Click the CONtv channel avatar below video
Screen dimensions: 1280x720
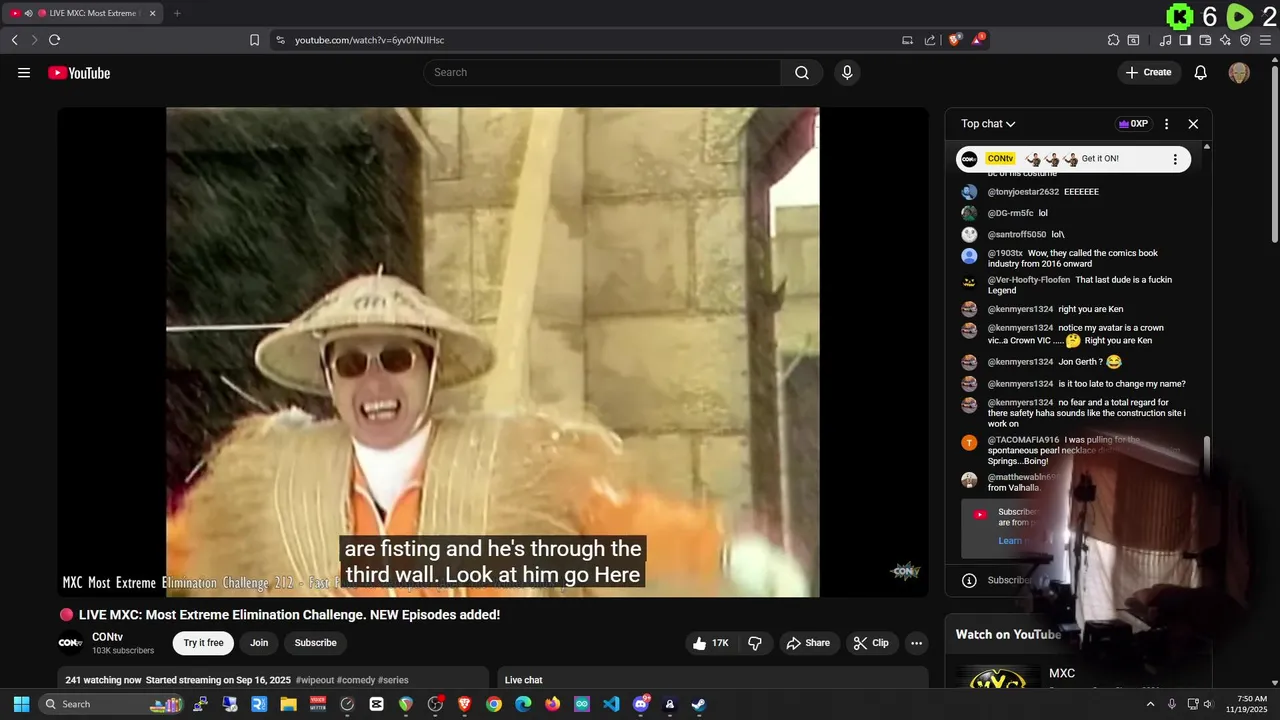[70, 643]
